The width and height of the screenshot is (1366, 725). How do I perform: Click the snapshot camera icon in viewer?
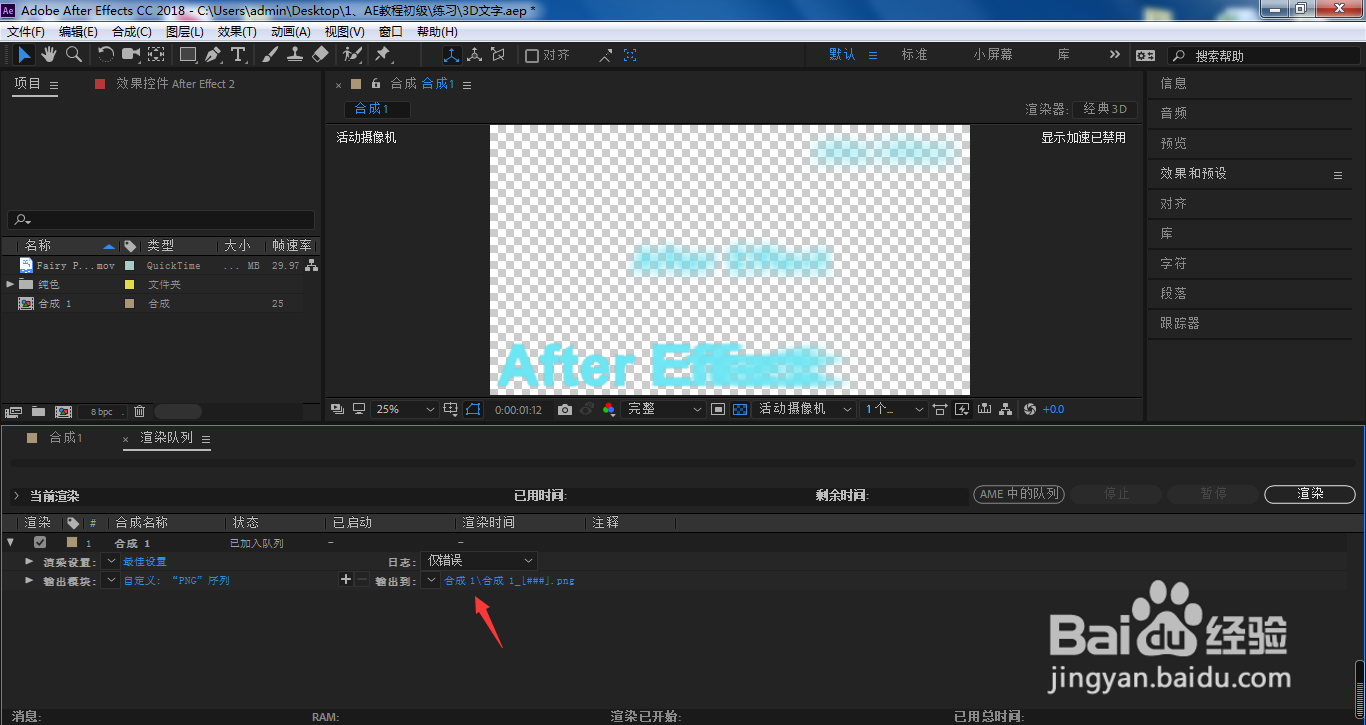(565, 409)
